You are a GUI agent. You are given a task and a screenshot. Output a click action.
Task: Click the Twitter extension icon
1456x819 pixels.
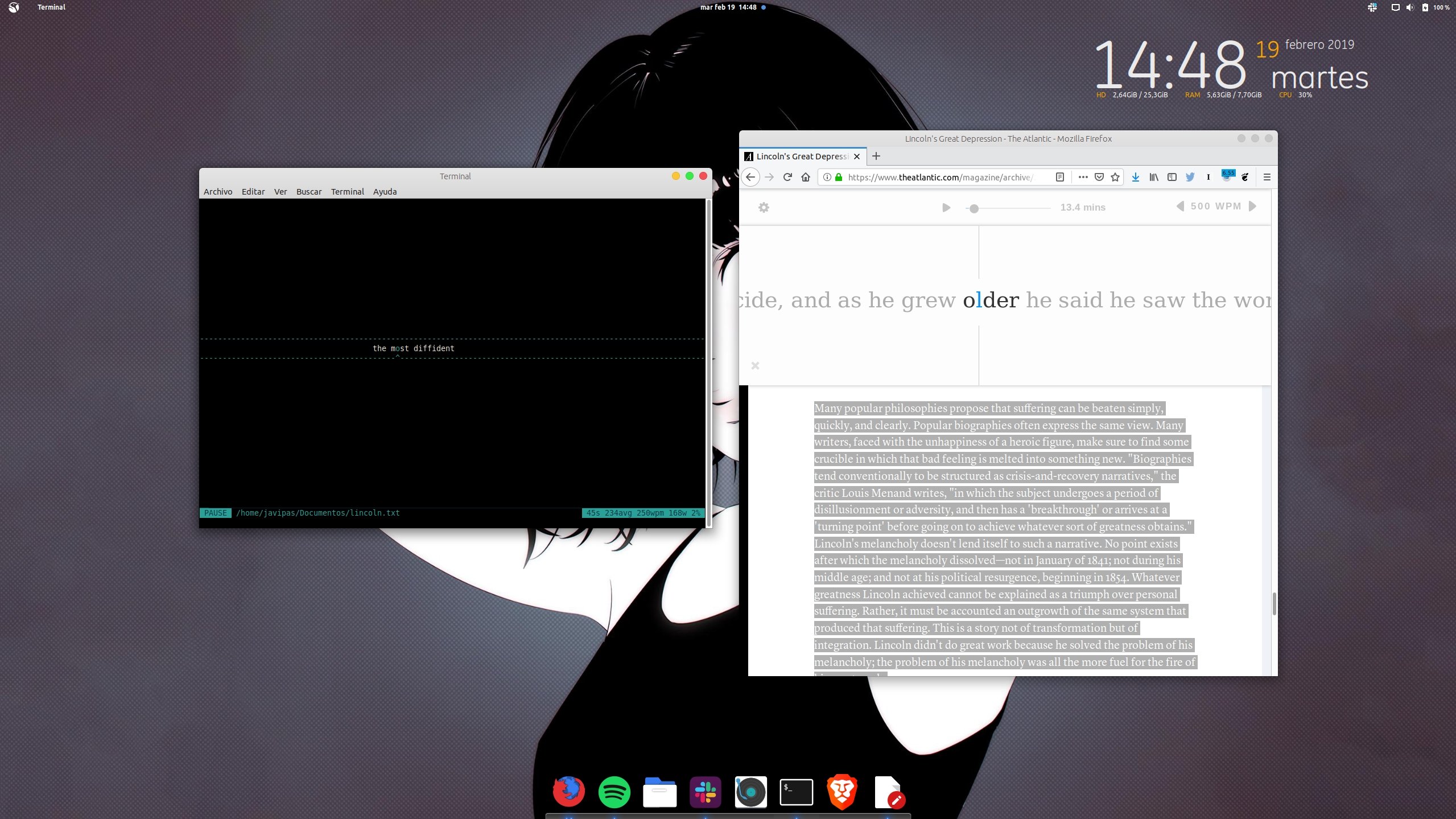1190,177
